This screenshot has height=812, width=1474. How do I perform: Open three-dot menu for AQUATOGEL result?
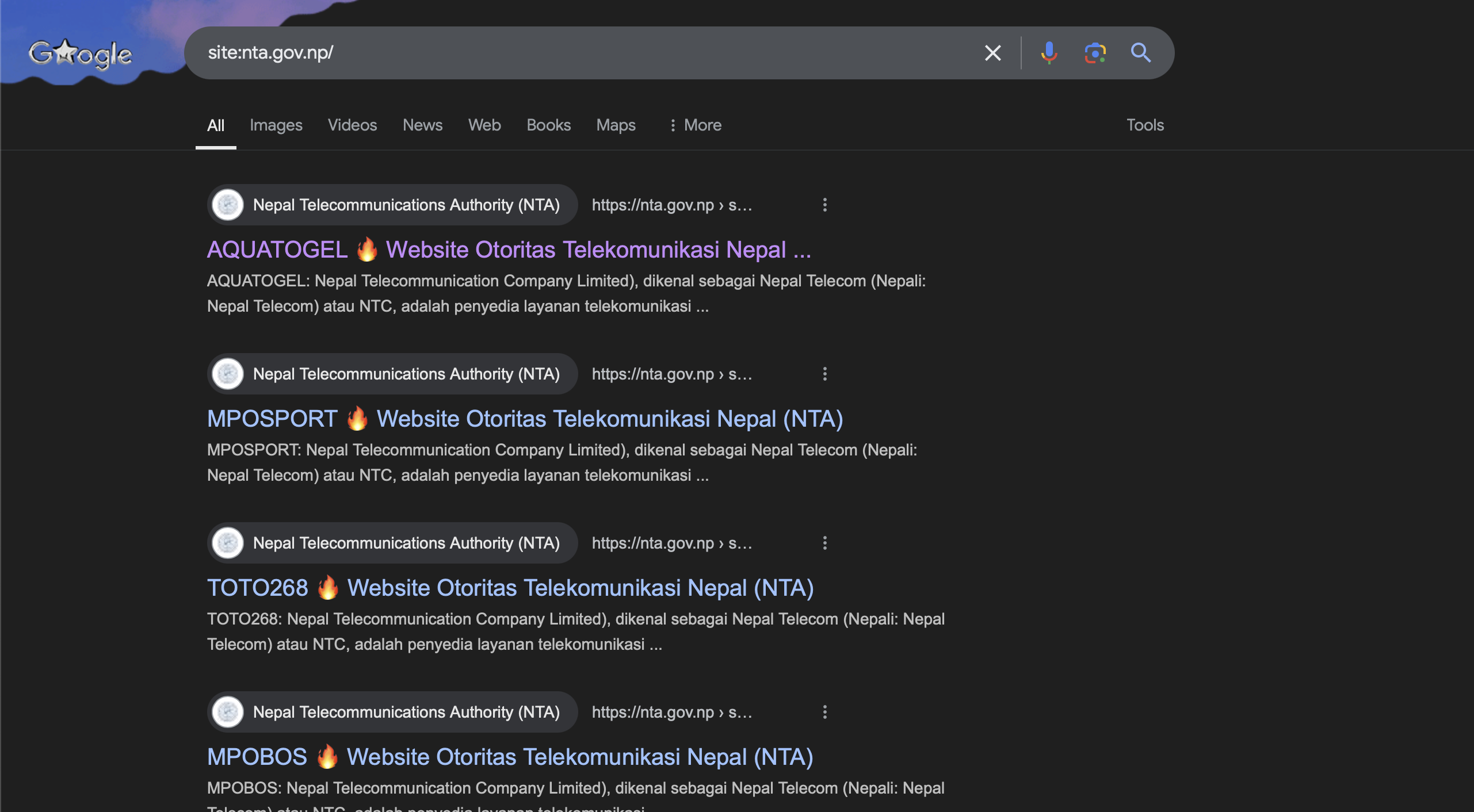click(x=825, y=205)
